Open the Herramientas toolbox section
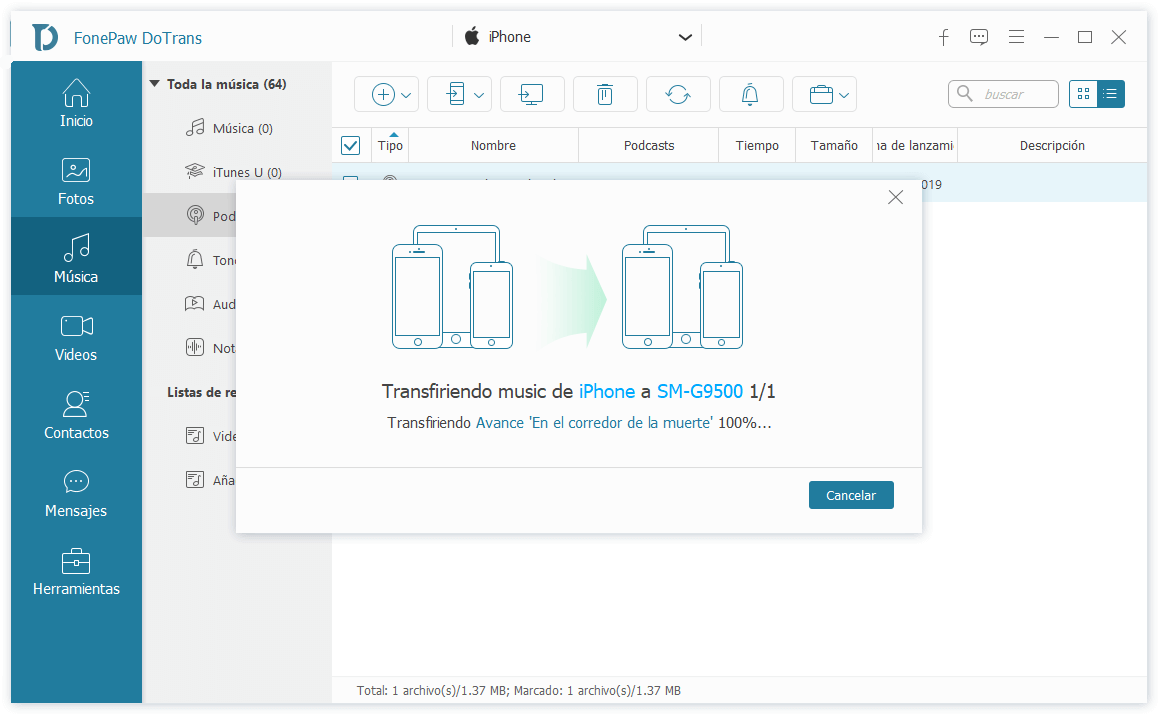The image size is (1160, 716). 76,571
